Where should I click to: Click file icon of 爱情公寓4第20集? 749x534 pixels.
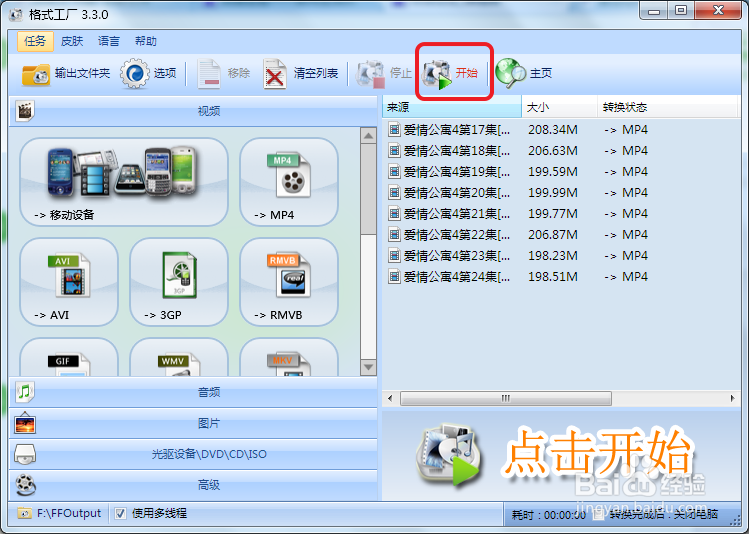pyautogui.click(x=394, y=192)
